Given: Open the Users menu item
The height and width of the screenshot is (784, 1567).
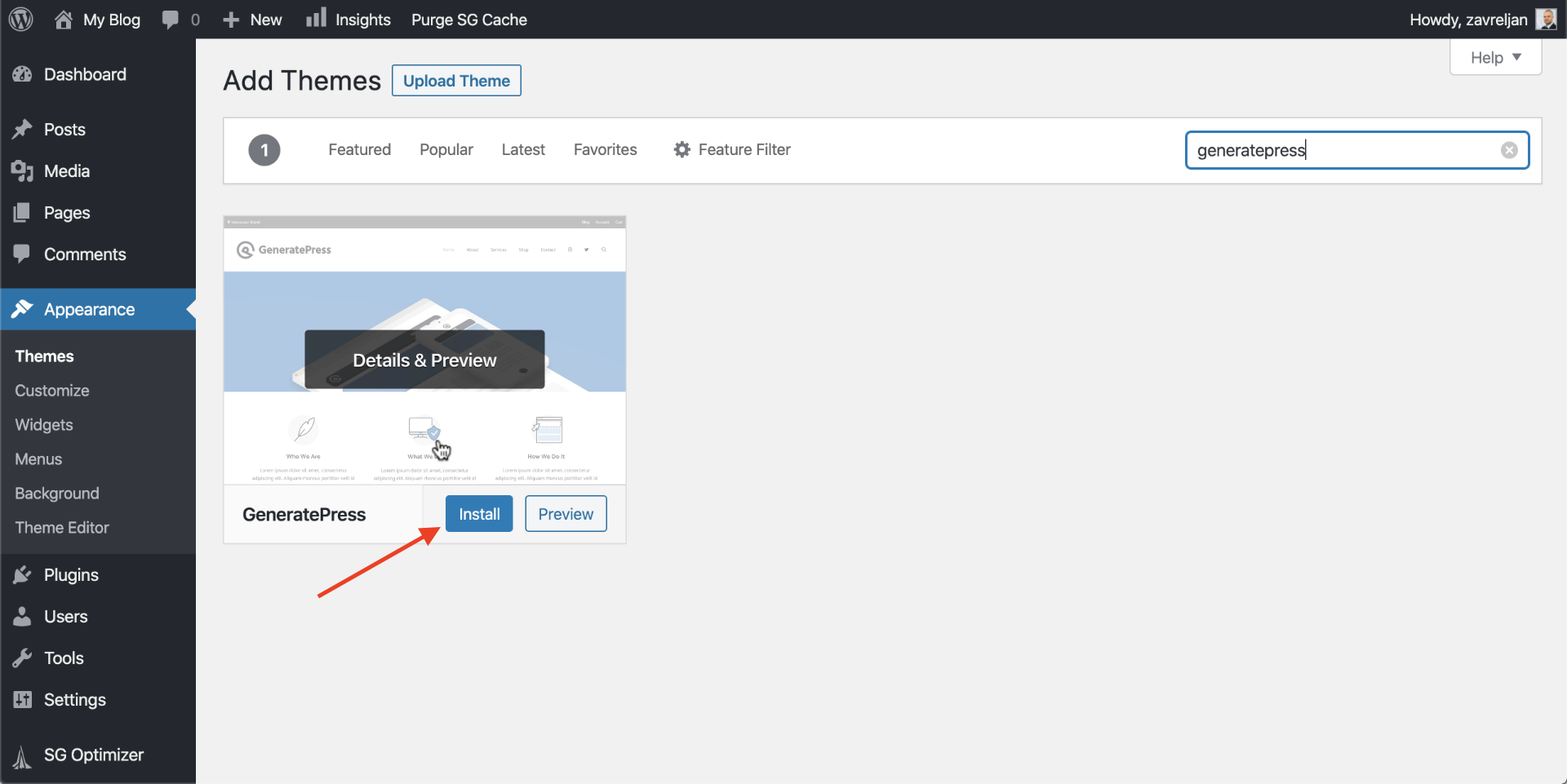Looking at the screenshot, I should tap(98, 616).
